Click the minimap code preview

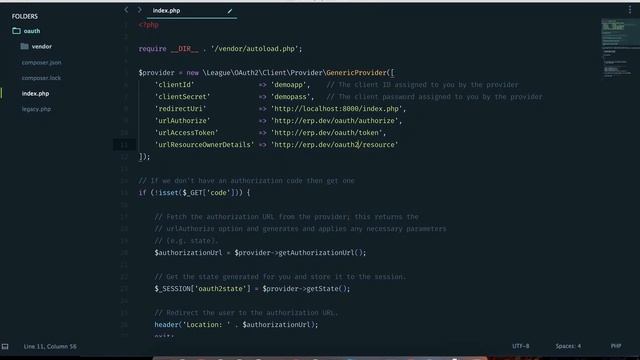pos(619,48)
